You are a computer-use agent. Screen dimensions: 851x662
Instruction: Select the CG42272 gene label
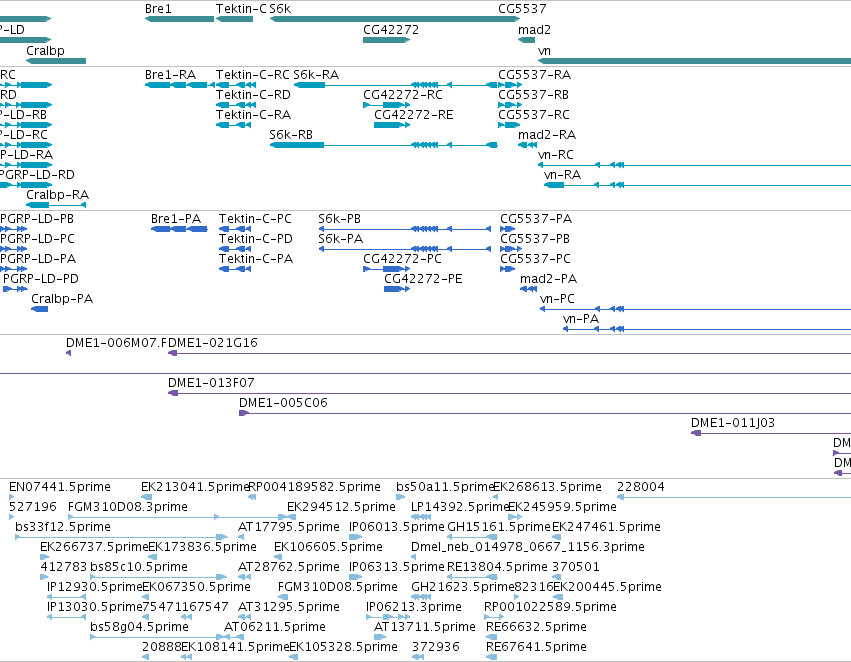click(391, 30)
